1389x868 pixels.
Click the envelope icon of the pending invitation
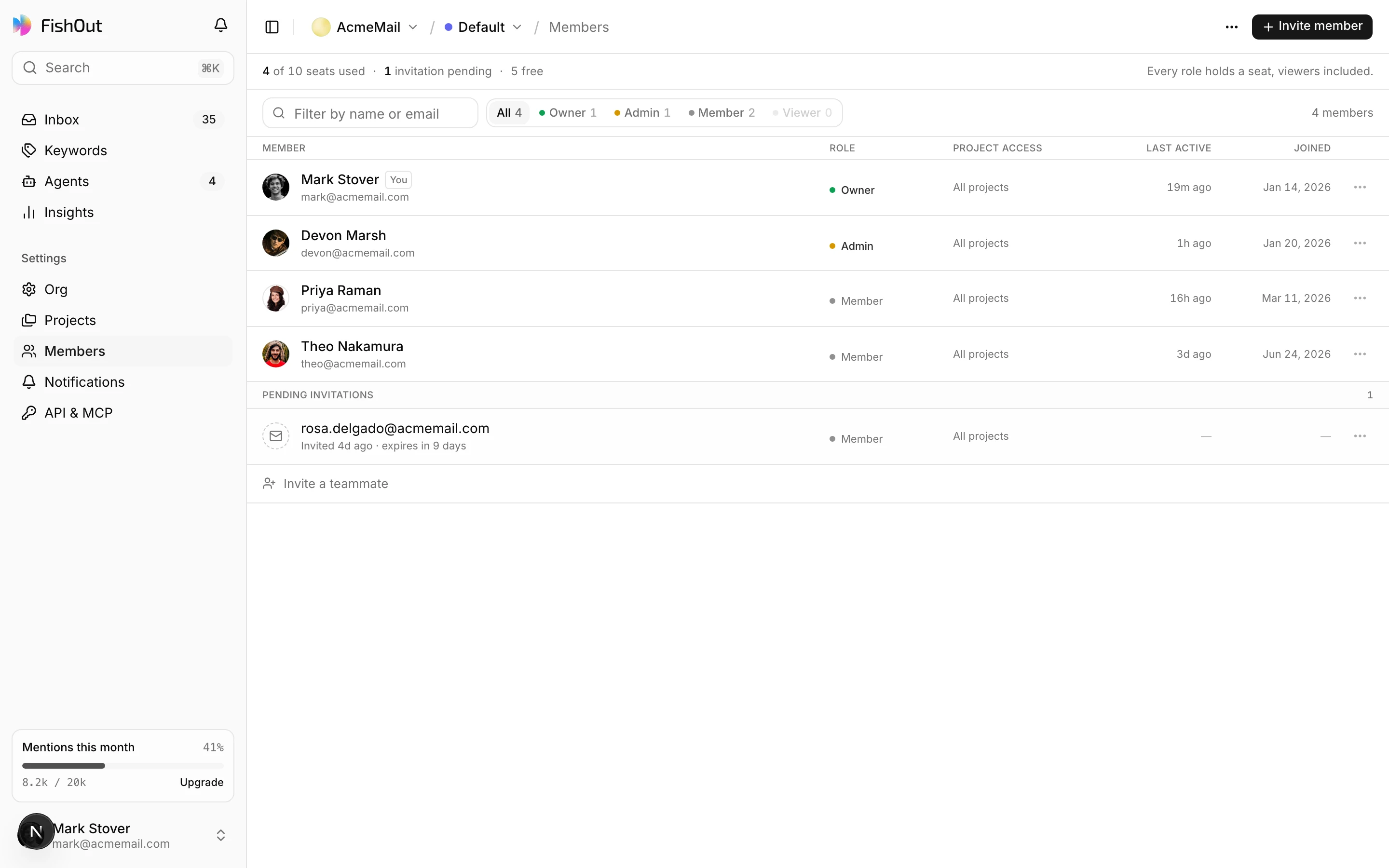point(275,436)
